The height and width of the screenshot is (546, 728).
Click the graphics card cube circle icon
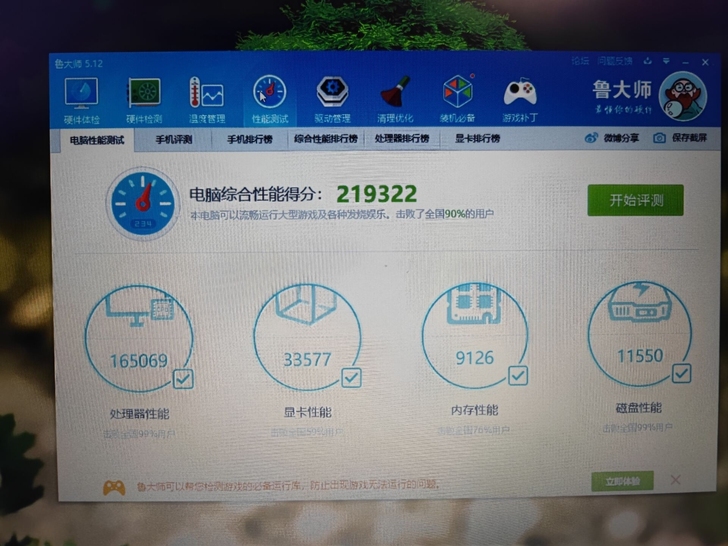point(307,337)
